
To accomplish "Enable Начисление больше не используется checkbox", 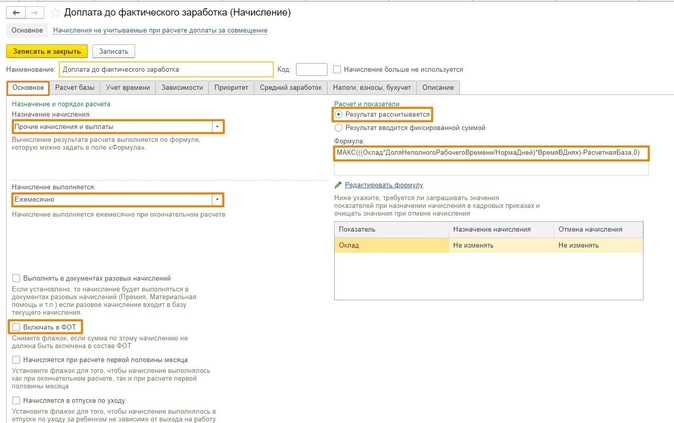I will [336, 70].
